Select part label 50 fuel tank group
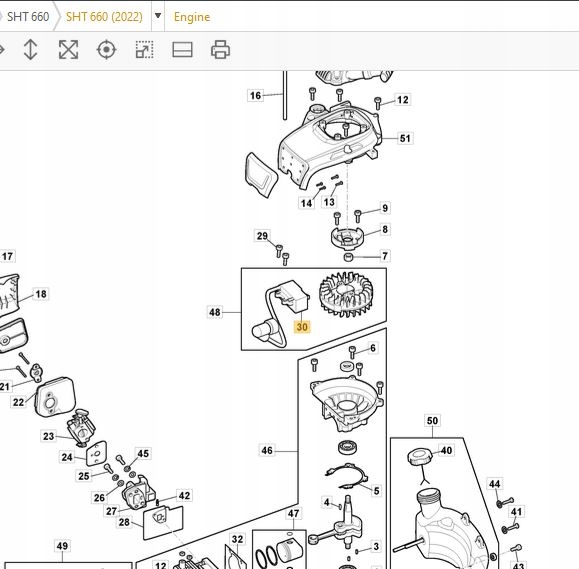This screenshot has height=569, width=579. 432,421
